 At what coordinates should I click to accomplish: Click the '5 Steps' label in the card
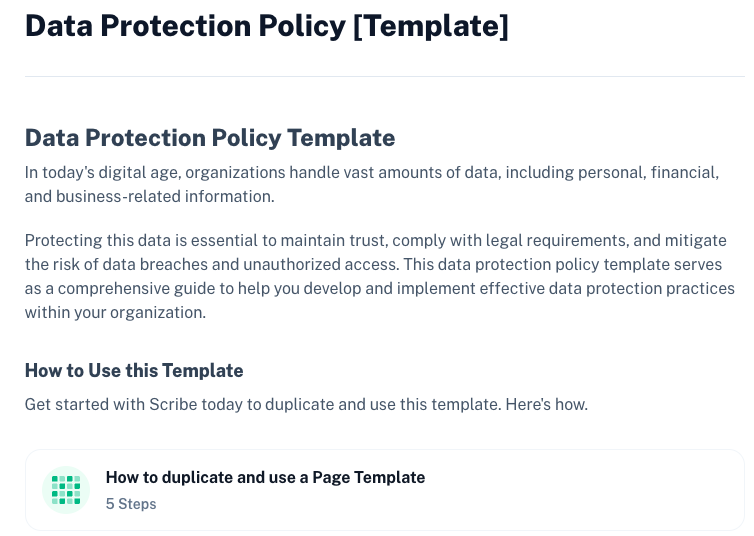point(131,504)
